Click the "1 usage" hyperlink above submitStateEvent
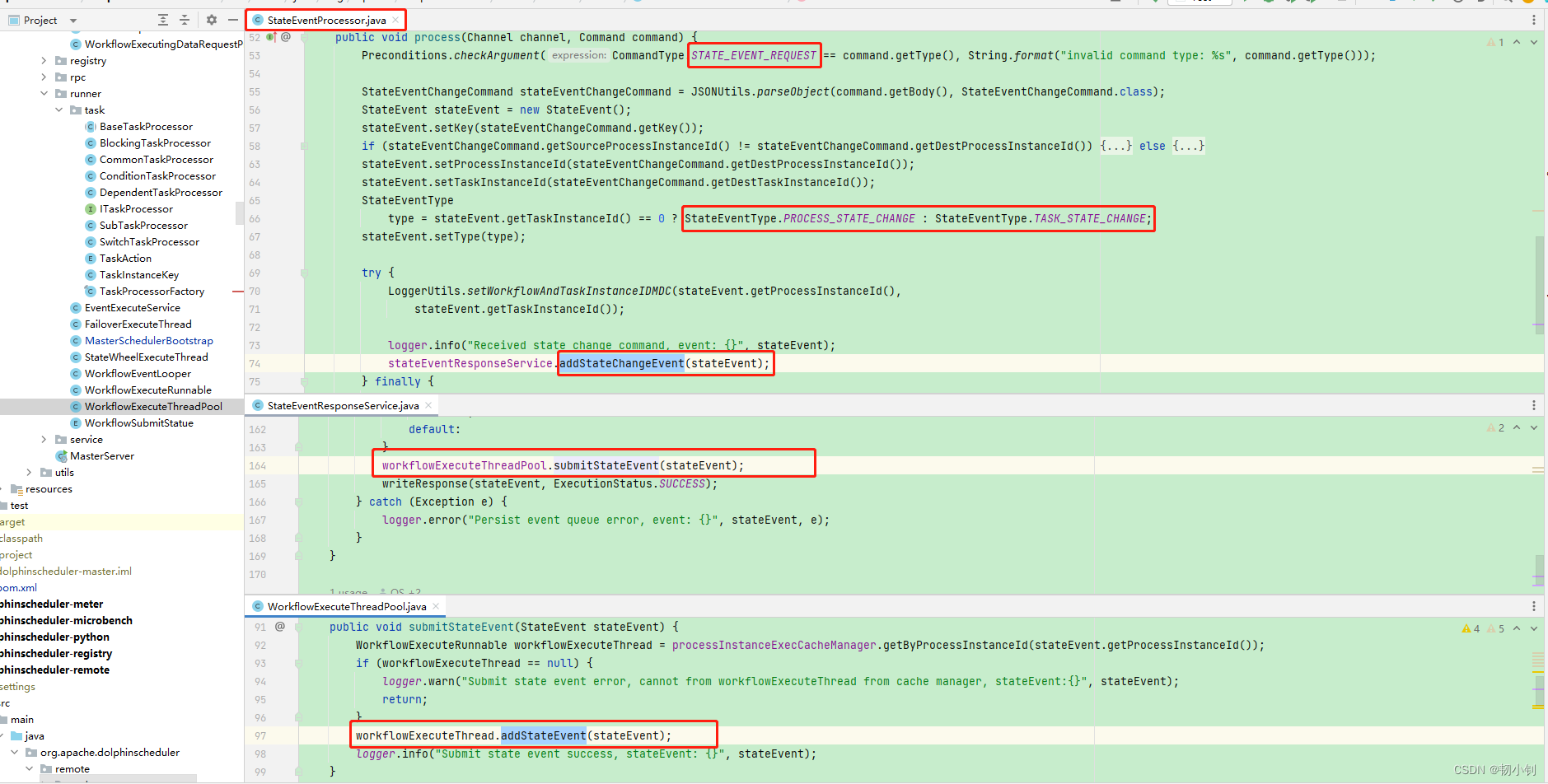Image resolution: width=1548 pixels, height=784 pixels. pyautogui.click(x=346, y=592)
